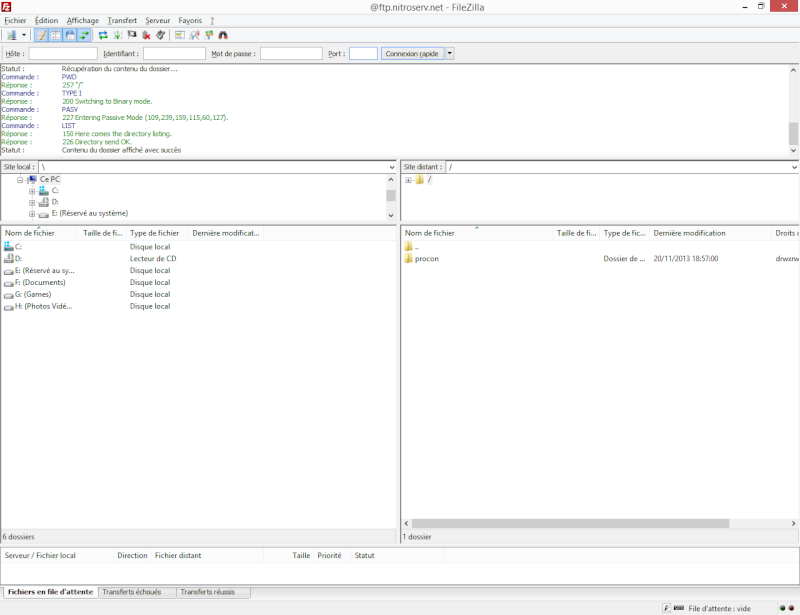Screen dimensions: 800x615
Task: Click the FileZilla app icon in title bar
Action: coord(6,7)
